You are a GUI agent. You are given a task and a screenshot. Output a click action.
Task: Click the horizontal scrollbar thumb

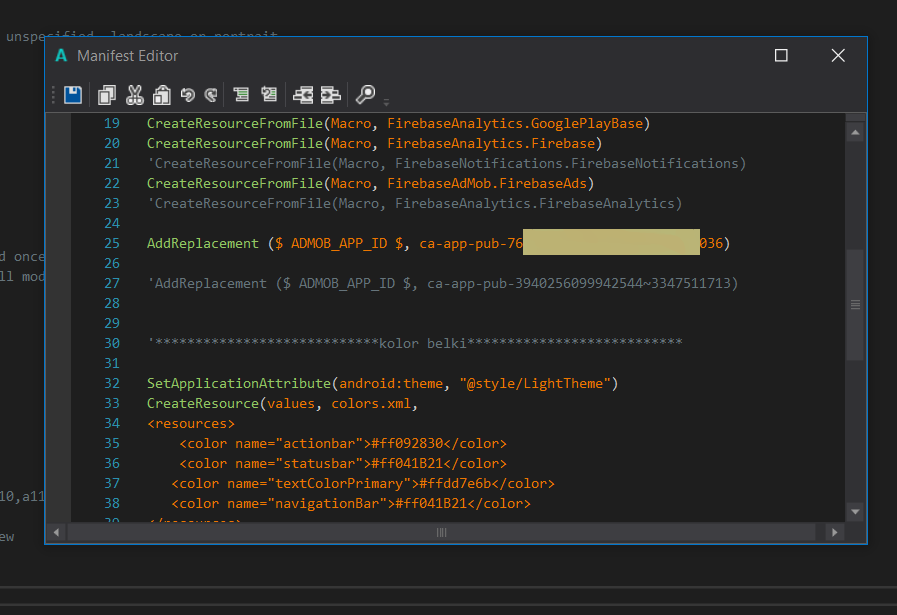tap(441, 533)
